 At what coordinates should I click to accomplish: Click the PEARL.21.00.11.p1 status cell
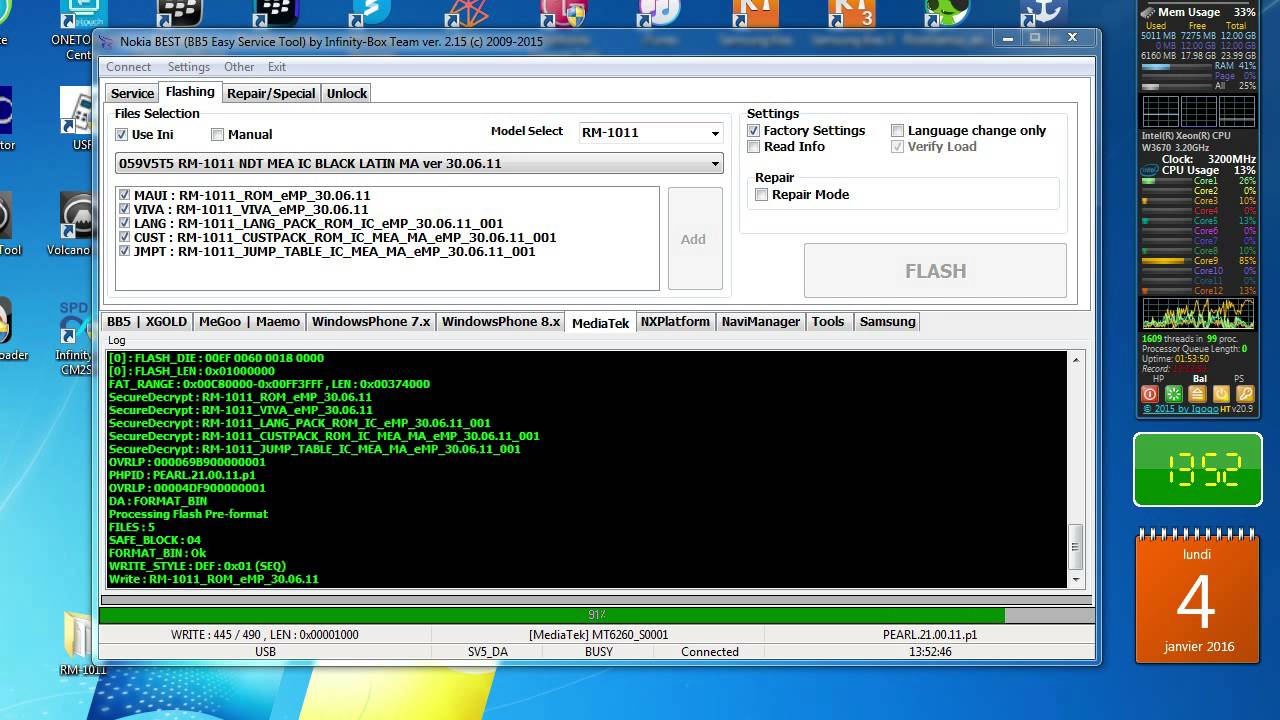click(930, 635)
